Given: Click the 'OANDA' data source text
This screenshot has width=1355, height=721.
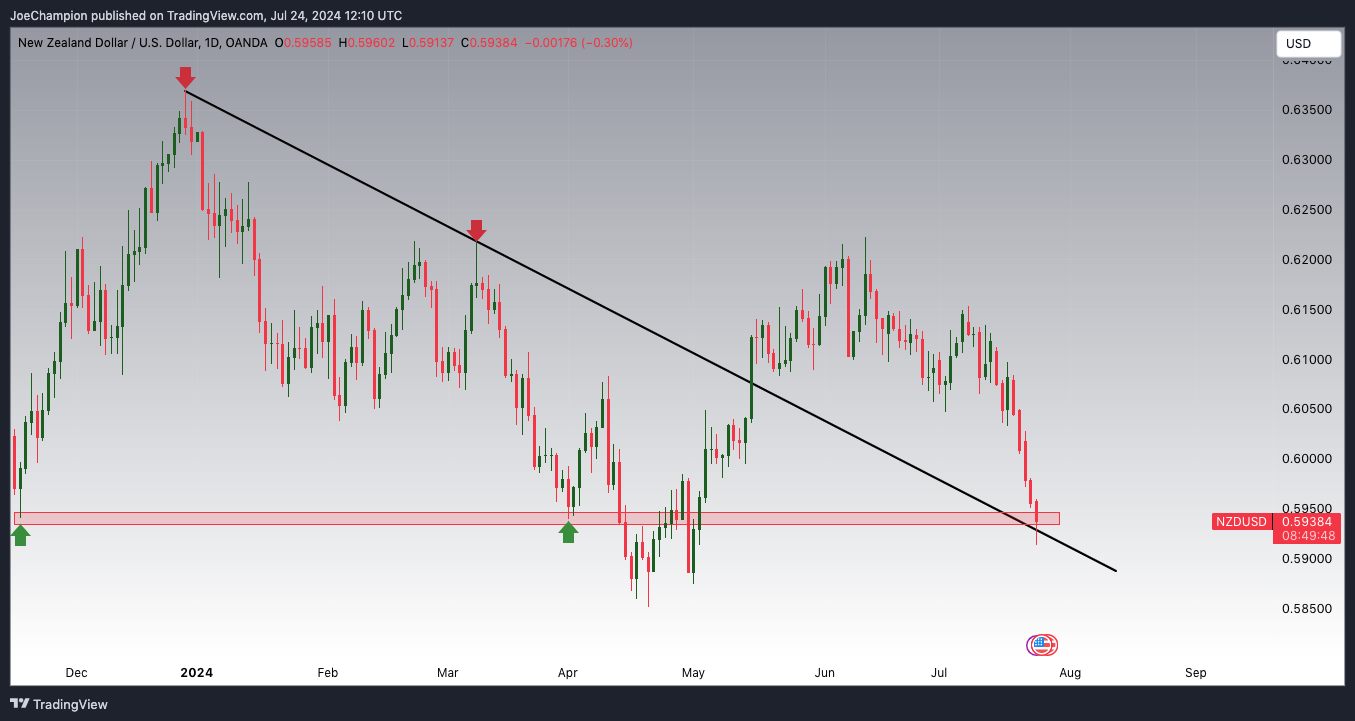Looking at the screenshot, I should (x=246, y=43).
